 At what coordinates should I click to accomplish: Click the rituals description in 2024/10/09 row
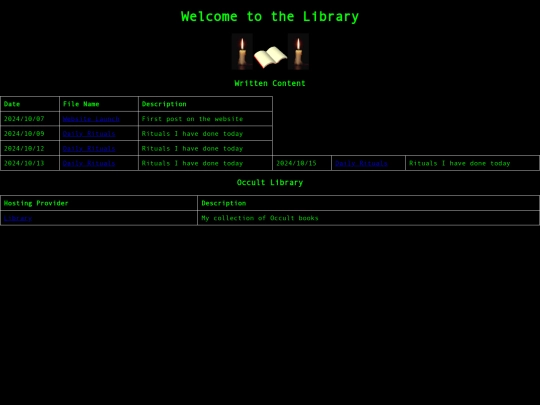pos(193,134)
